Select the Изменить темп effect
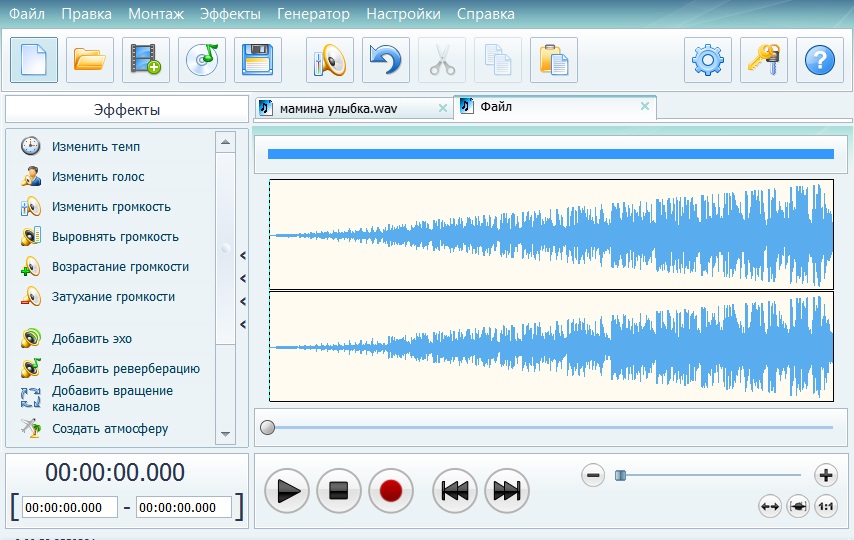The width and height of the screenshot is (854, 540). tap(96, 147)
